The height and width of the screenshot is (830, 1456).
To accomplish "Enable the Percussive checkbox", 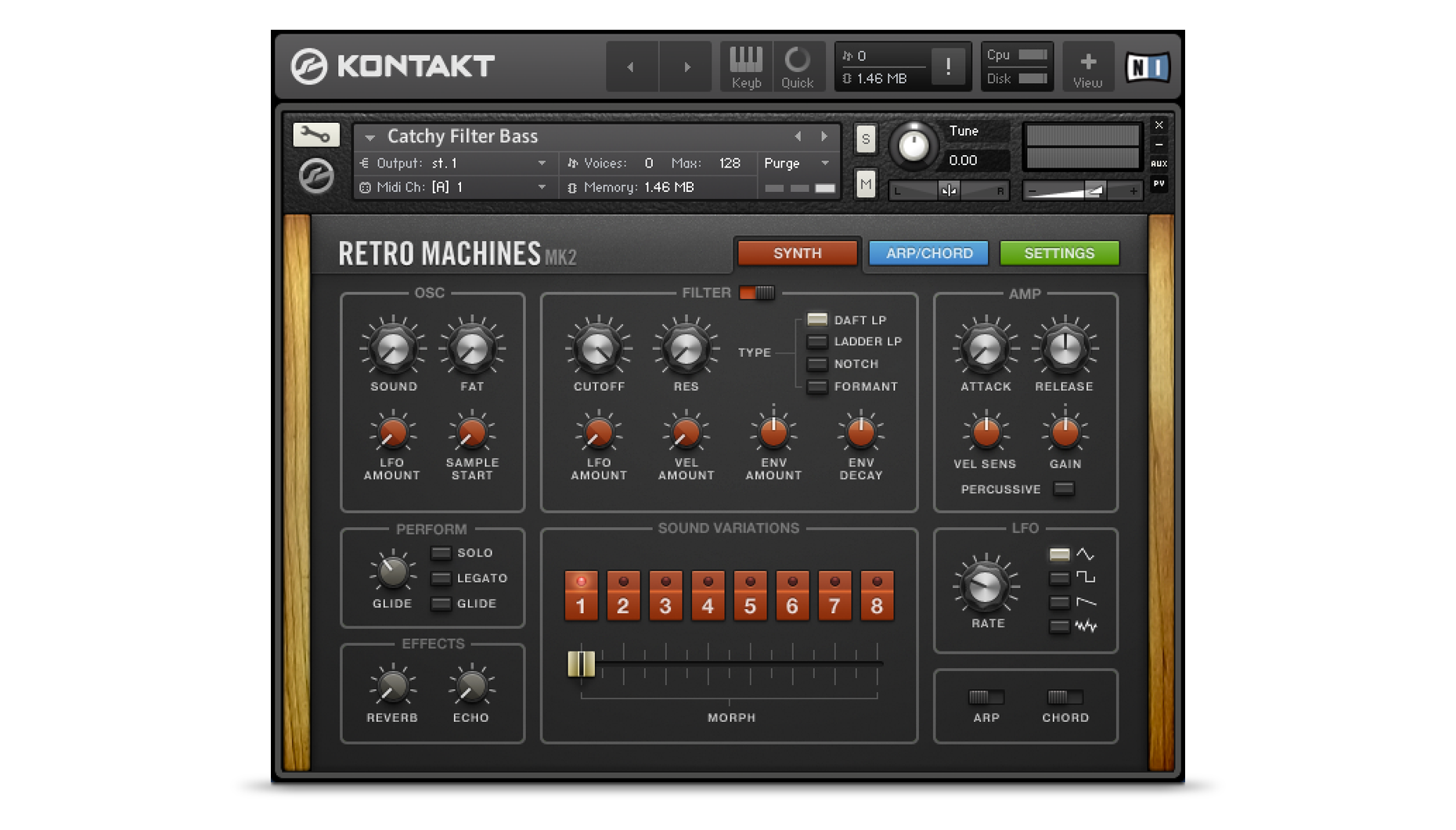I will tap(1063, 489).
